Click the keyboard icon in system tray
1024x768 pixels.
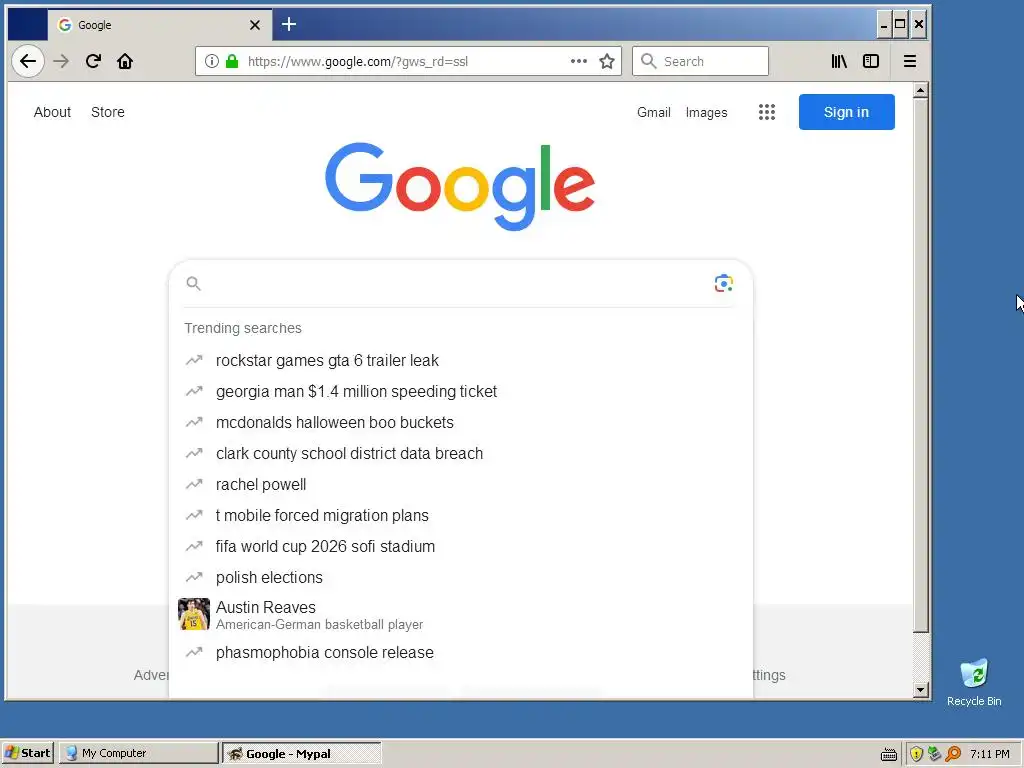click(889, 754)
